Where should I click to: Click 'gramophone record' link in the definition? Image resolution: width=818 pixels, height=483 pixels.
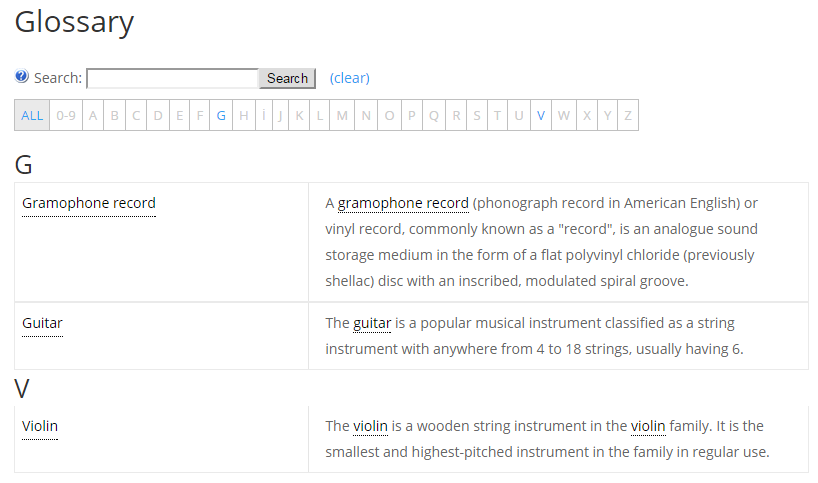click(403, 203)
